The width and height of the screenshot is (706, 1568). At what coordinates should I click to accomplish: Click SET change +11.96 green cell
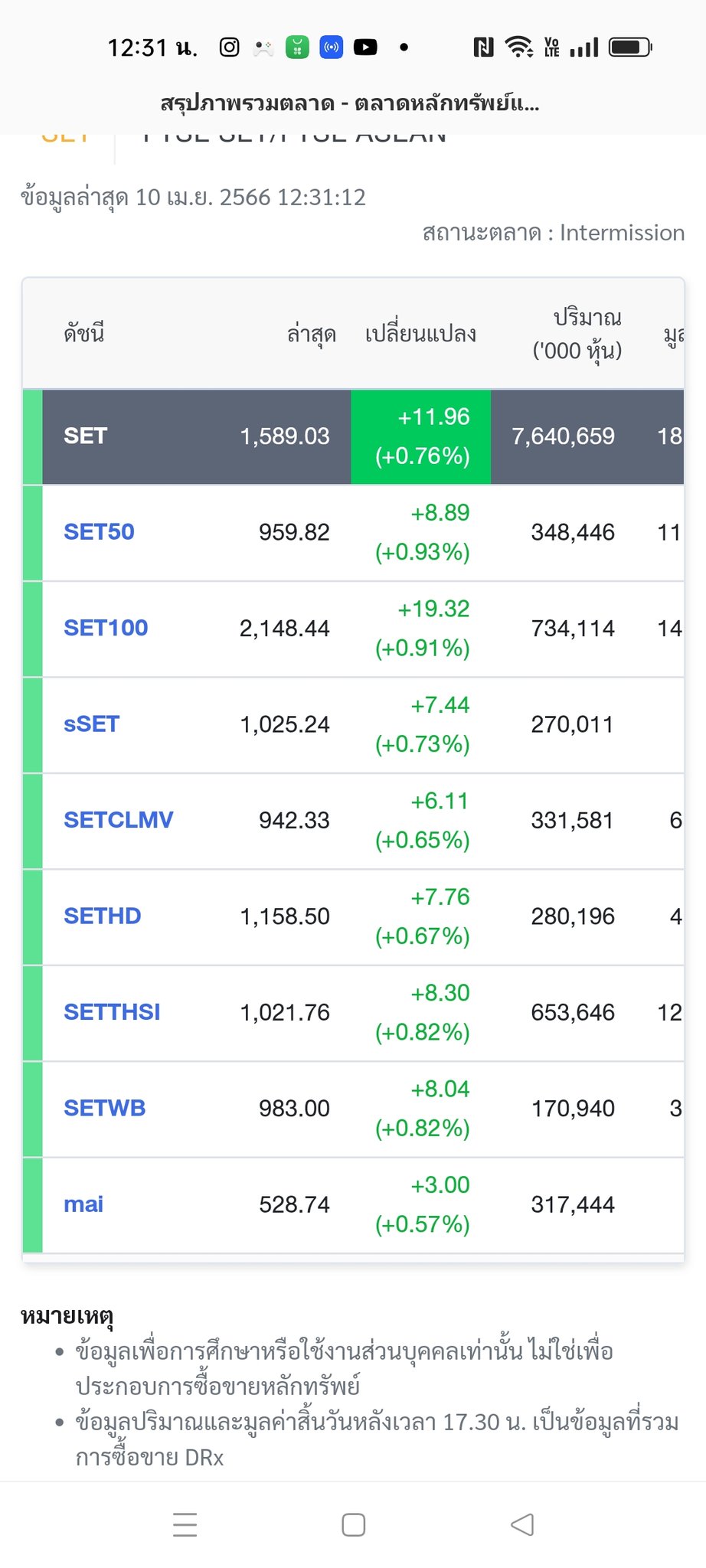click(421, 436)
